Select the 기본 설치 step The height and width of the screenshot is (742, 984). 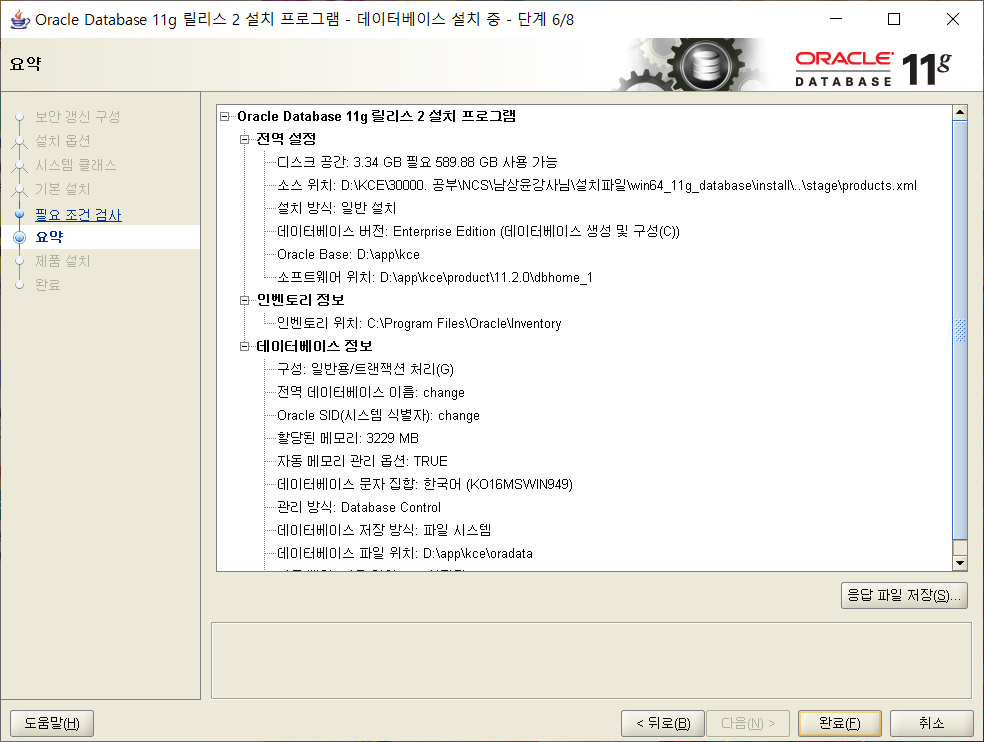[63, 189]
